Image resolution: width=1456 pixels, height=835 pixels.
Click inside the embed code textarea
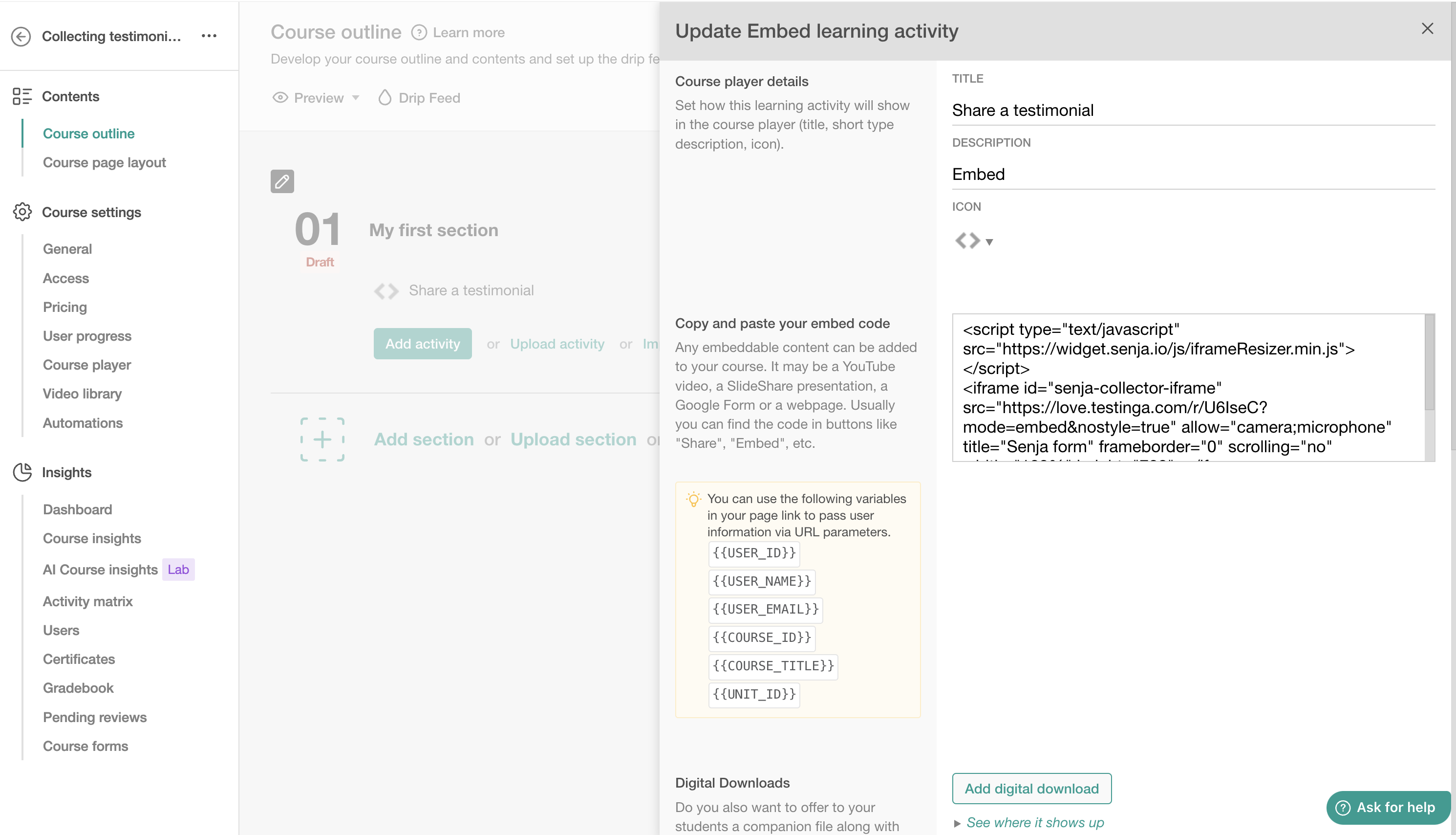click(x=1188, y=387)
